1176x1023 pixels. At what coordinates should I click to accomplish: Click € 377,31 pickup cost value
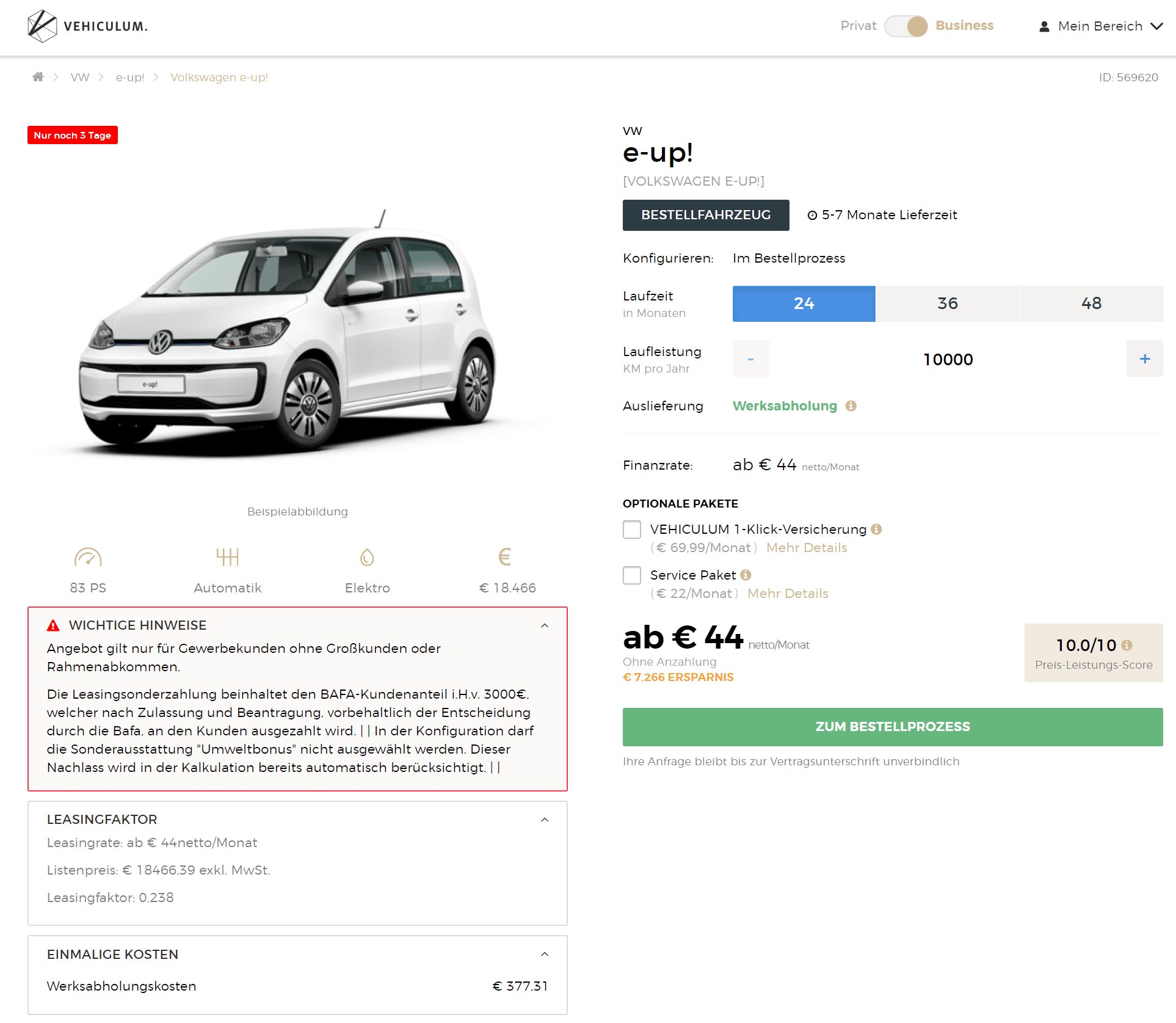pyautogui.click(x=520, y=986)
